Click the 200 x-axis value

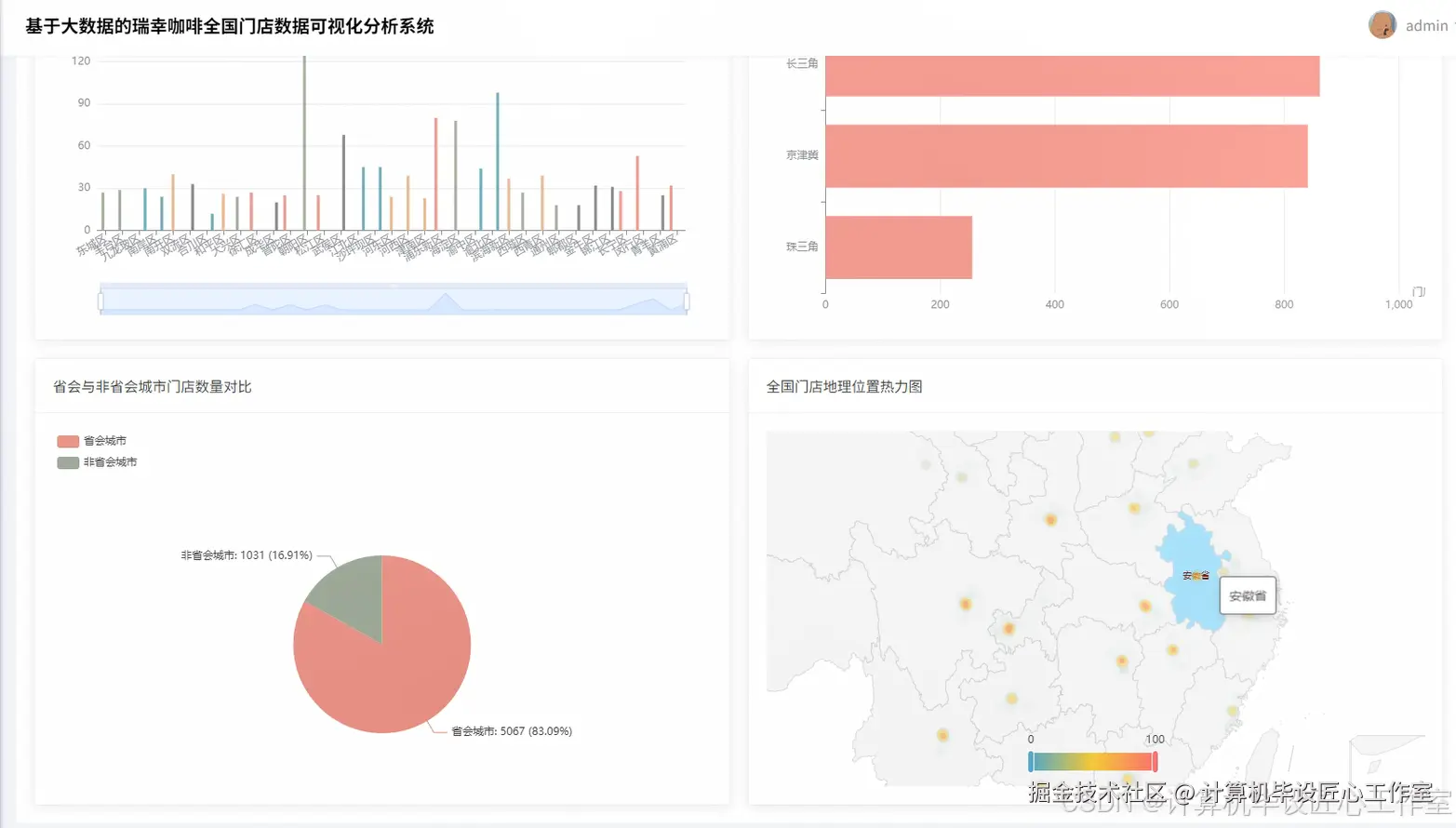click(x=941, y=304)
